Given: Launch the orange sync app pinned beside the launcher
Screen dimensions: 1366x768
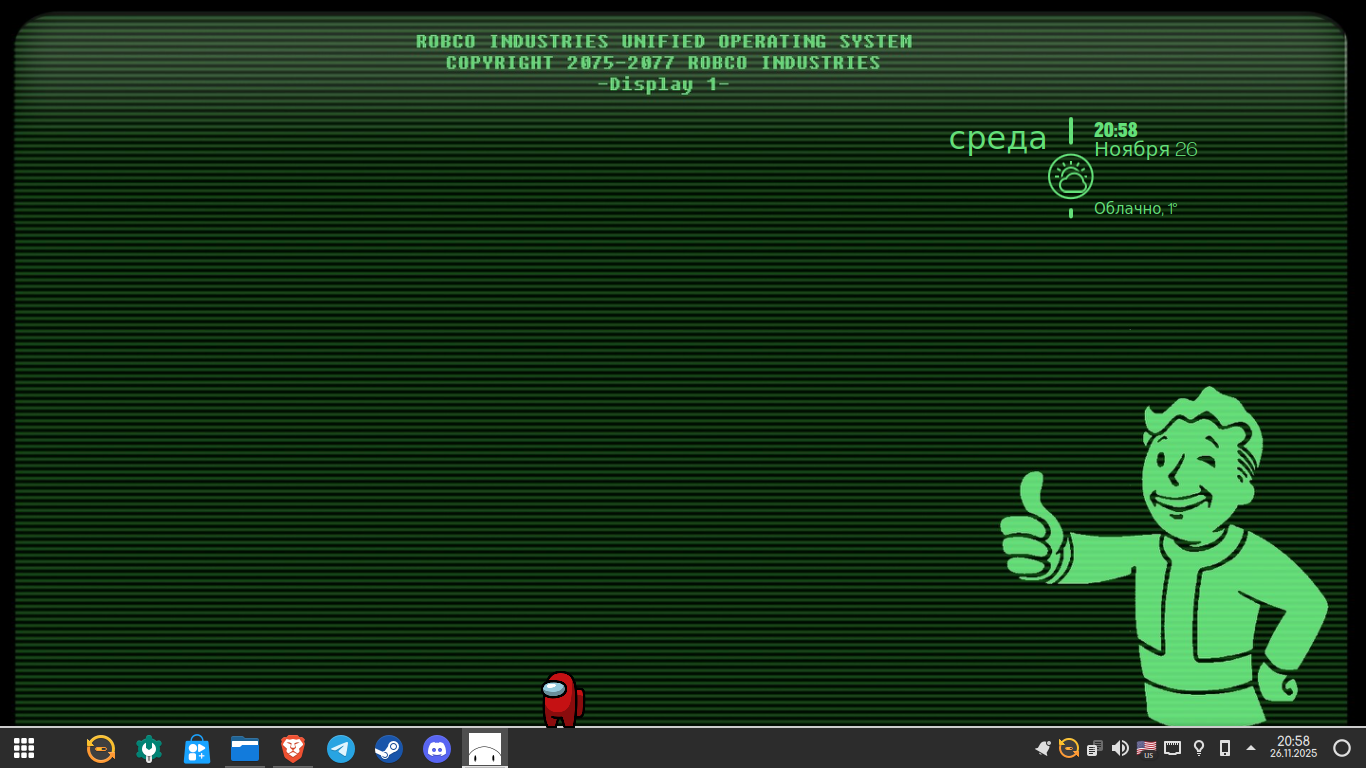Looking at the screenshot, I should pyautogui.click(x=101, y=748).
